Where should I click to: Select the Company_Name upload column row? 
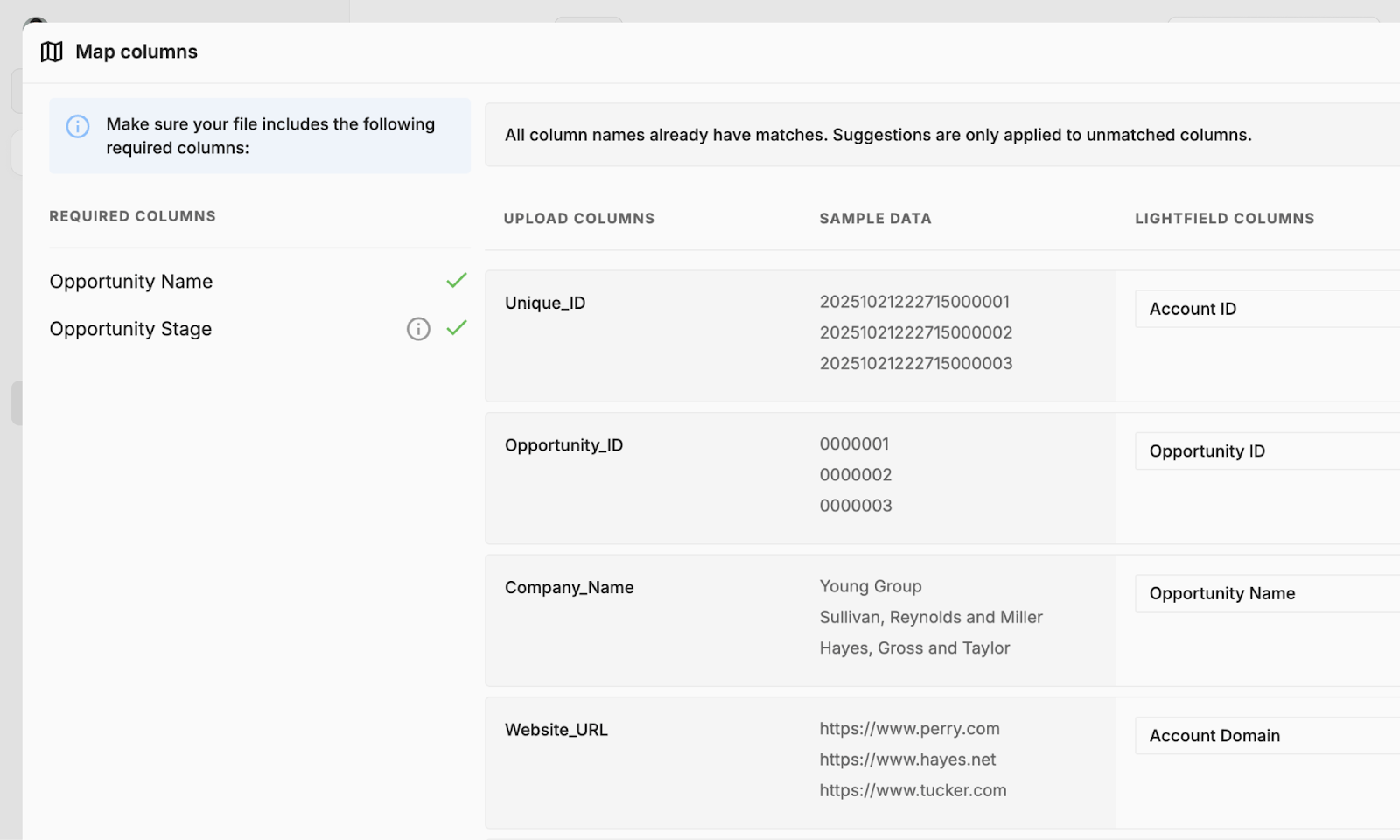[x=570, y=587]
